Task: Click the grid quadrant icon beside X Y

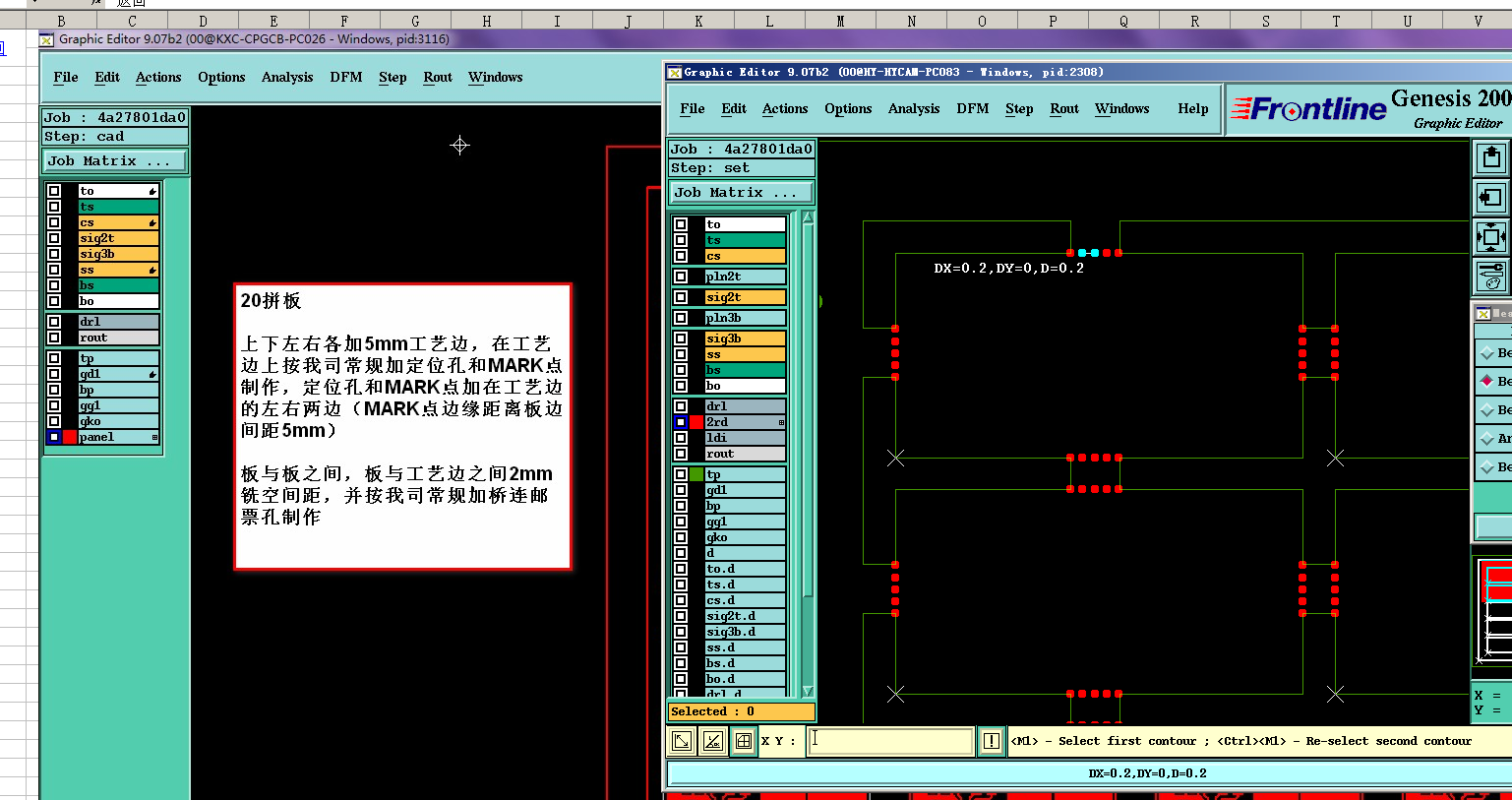Action: [744, 741]
